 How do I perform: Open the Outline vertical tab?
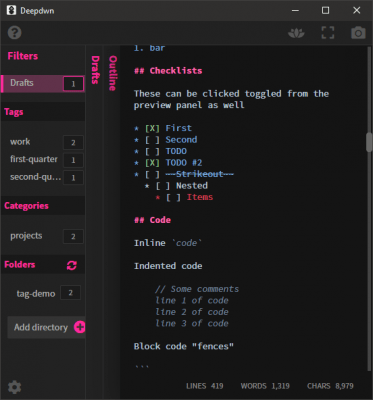click(x=113, y=73)
